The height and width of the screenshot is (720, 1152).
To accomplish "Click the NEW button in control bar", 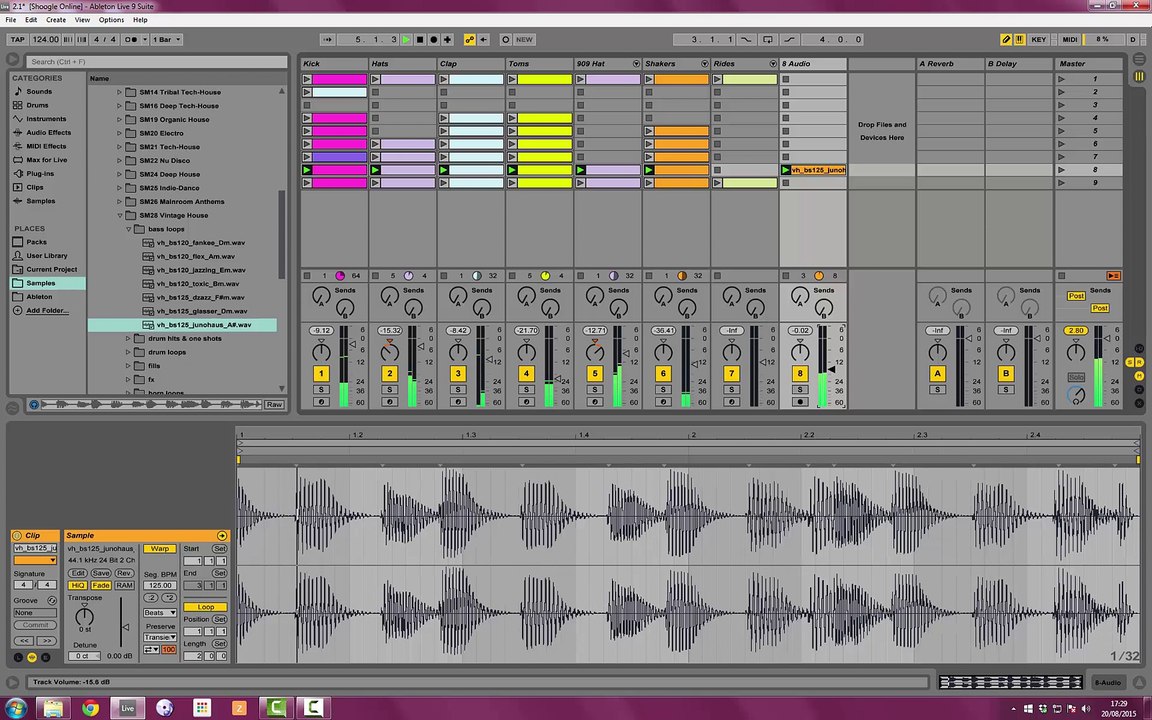I will coord(524,40).
